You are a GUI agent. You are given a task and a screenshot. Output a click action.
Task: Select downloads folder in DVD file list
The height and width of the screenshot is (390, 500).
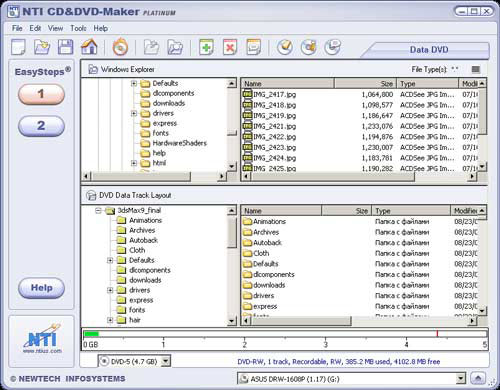(264, 285)
